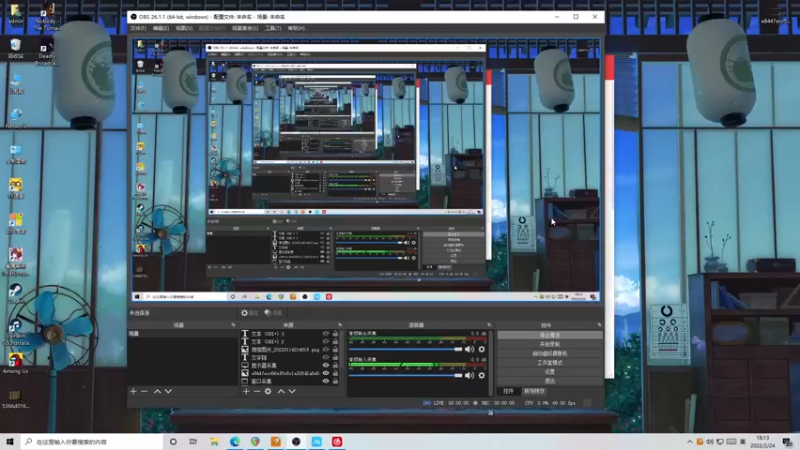
Task: Open the 文件(F) File menu
Action: [138, 28]
